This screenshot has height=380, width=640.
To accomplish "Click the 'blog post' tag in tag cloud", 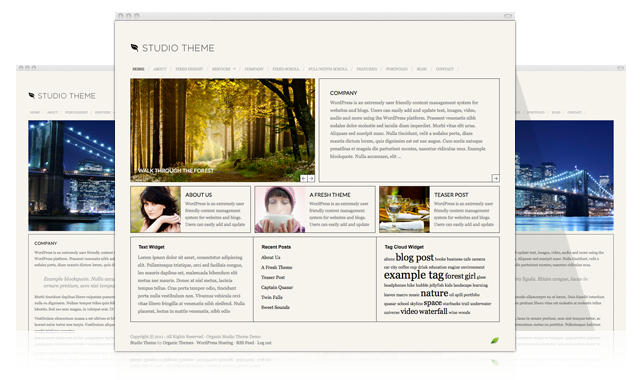I will [414, 258].
